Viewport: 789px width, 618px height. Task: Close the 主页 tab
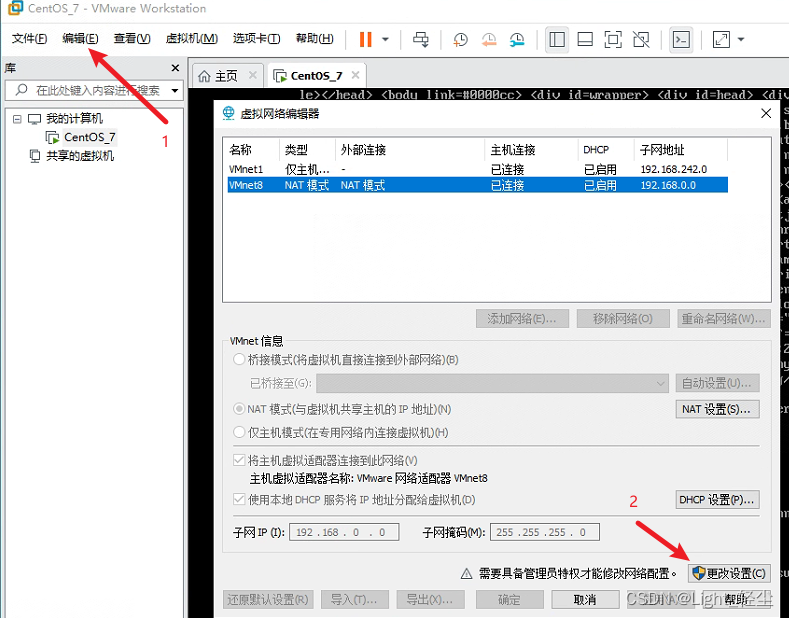253,75
